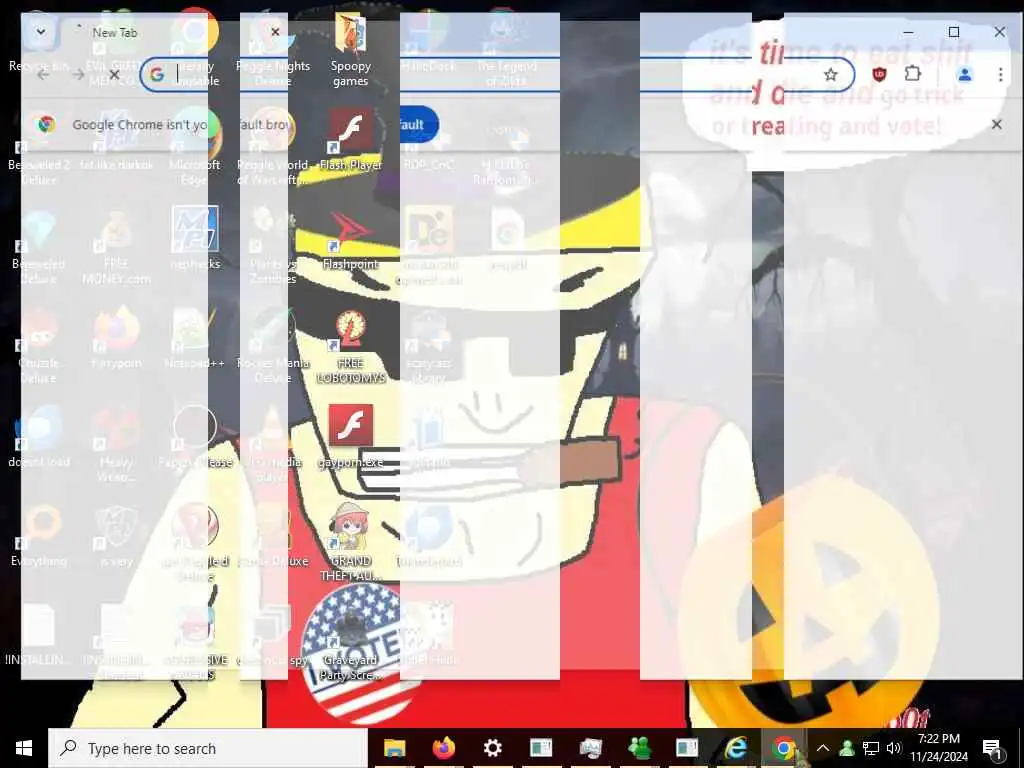Switch to Chrome in taskbar
Viewport: 1024px width, 768px height.
click(784, 748)
